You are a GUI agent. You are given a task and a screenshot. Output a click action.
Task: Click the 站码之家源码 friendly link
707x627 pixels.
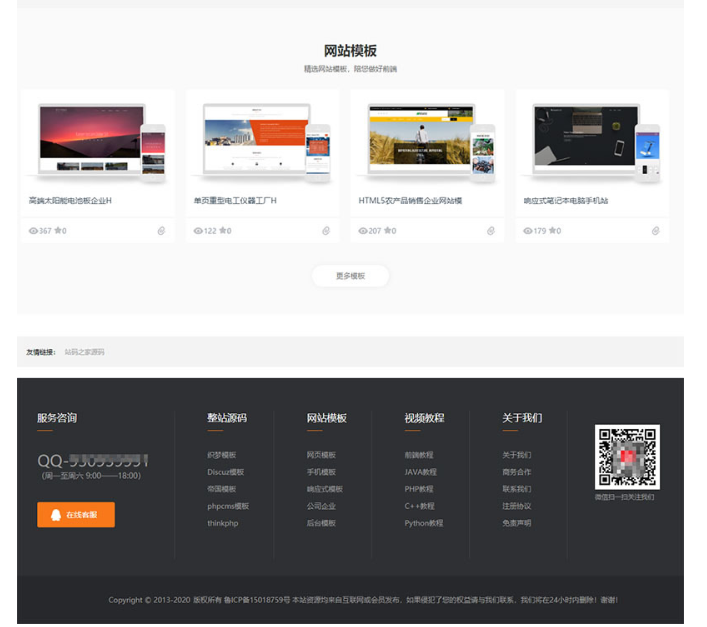pyautogui.click(x=85, y=352)
